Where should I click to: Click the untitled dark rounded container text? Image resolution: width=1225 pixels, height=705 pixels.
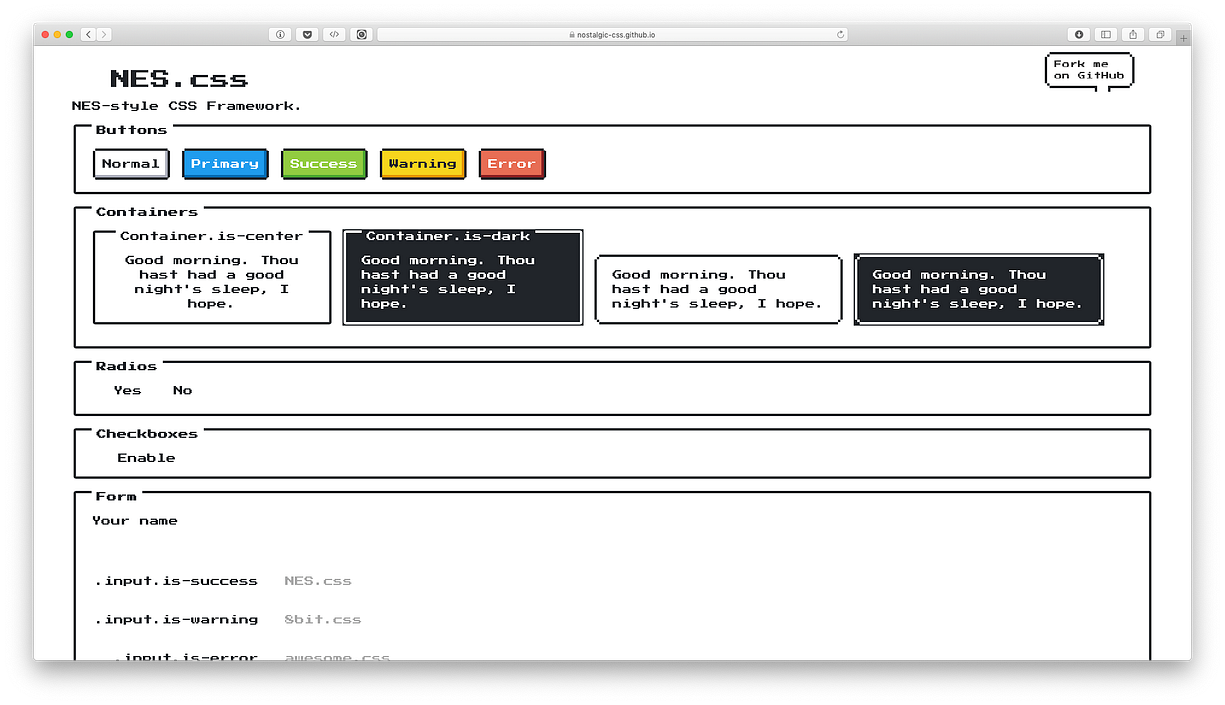pos(978,290)
